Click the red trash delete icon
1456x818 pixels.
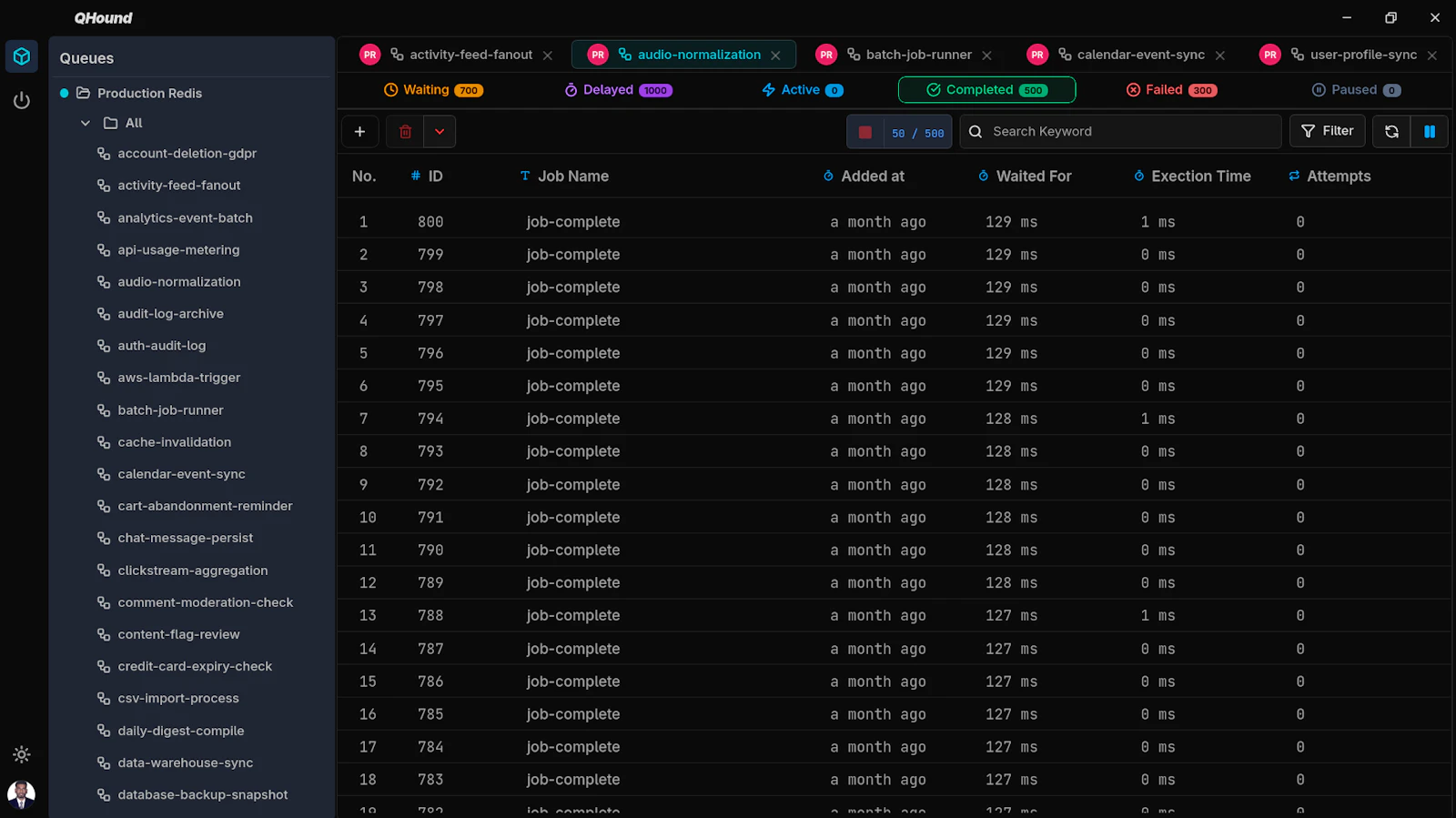tap(405, 132)
